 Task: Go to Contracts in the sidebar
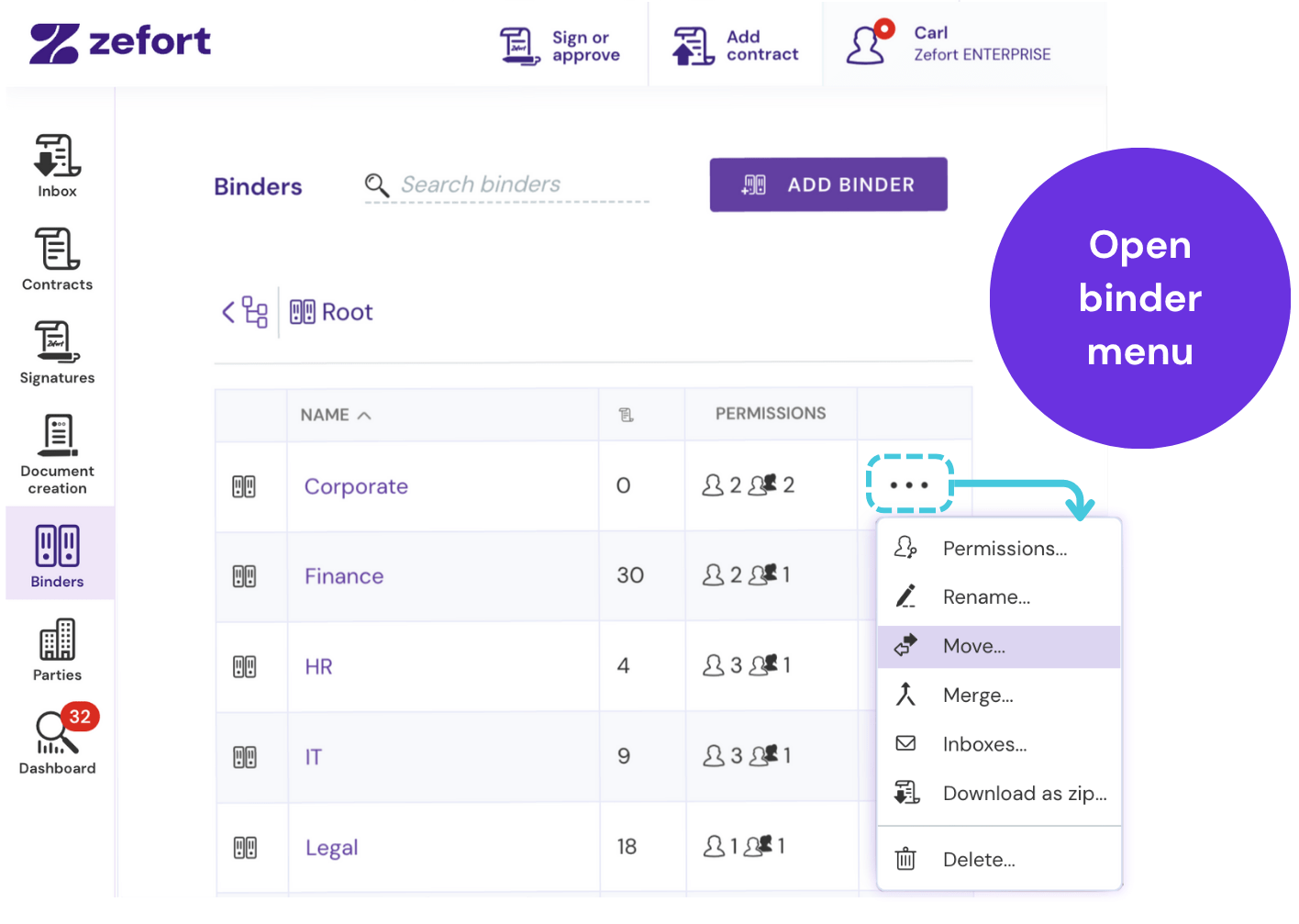57,259
